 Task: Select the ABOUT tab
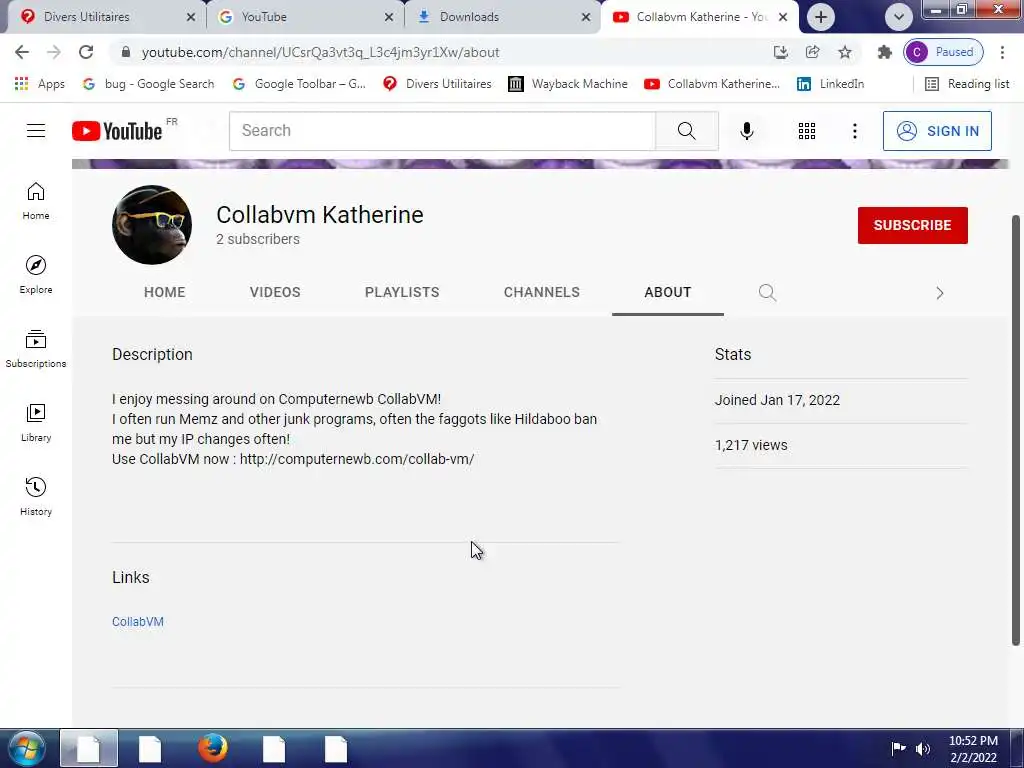pyautogui.click(x=667, y=293)
